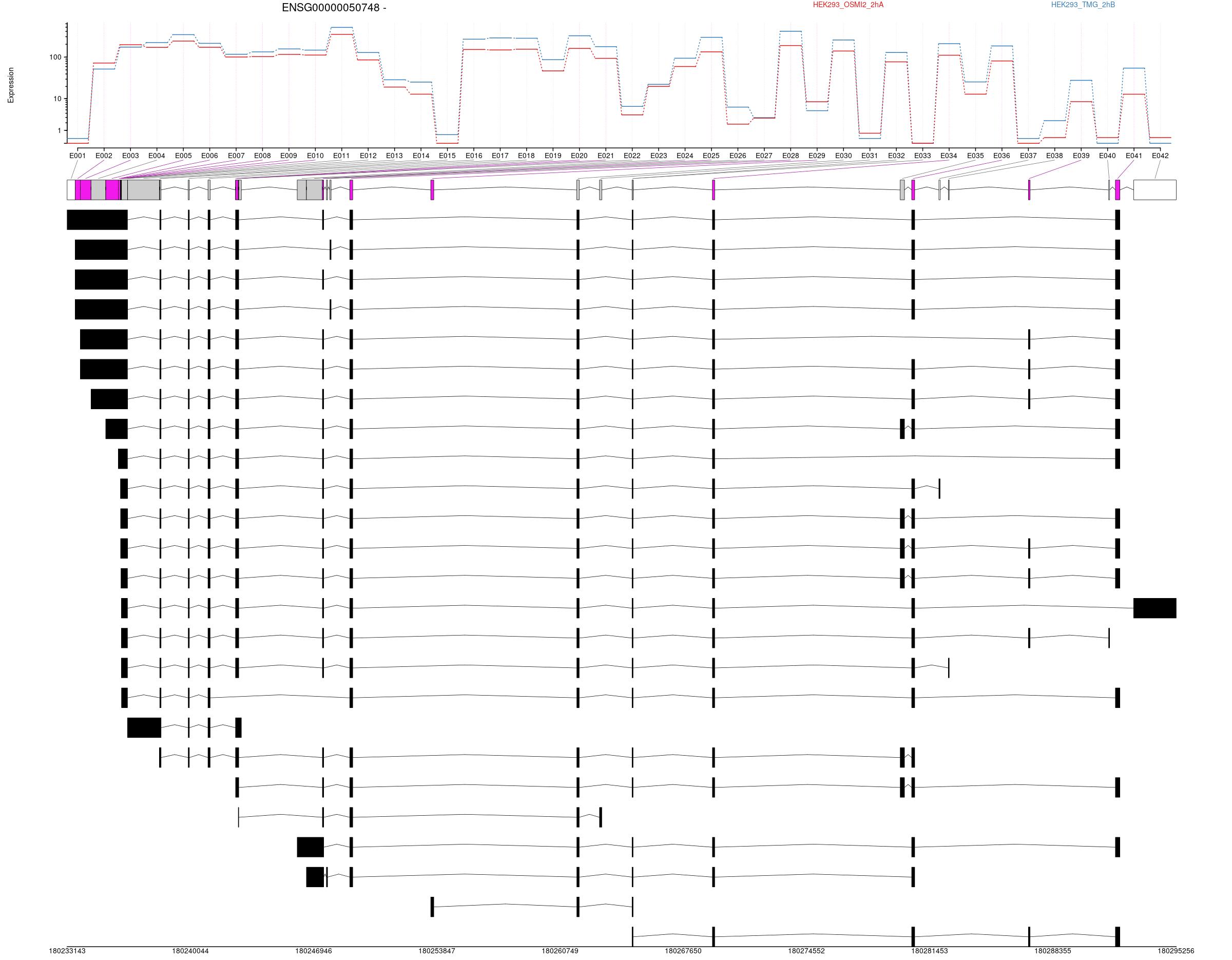Click the y-axis tick value 100
This screenshot has height=960, width=1232.
[55, 57]
